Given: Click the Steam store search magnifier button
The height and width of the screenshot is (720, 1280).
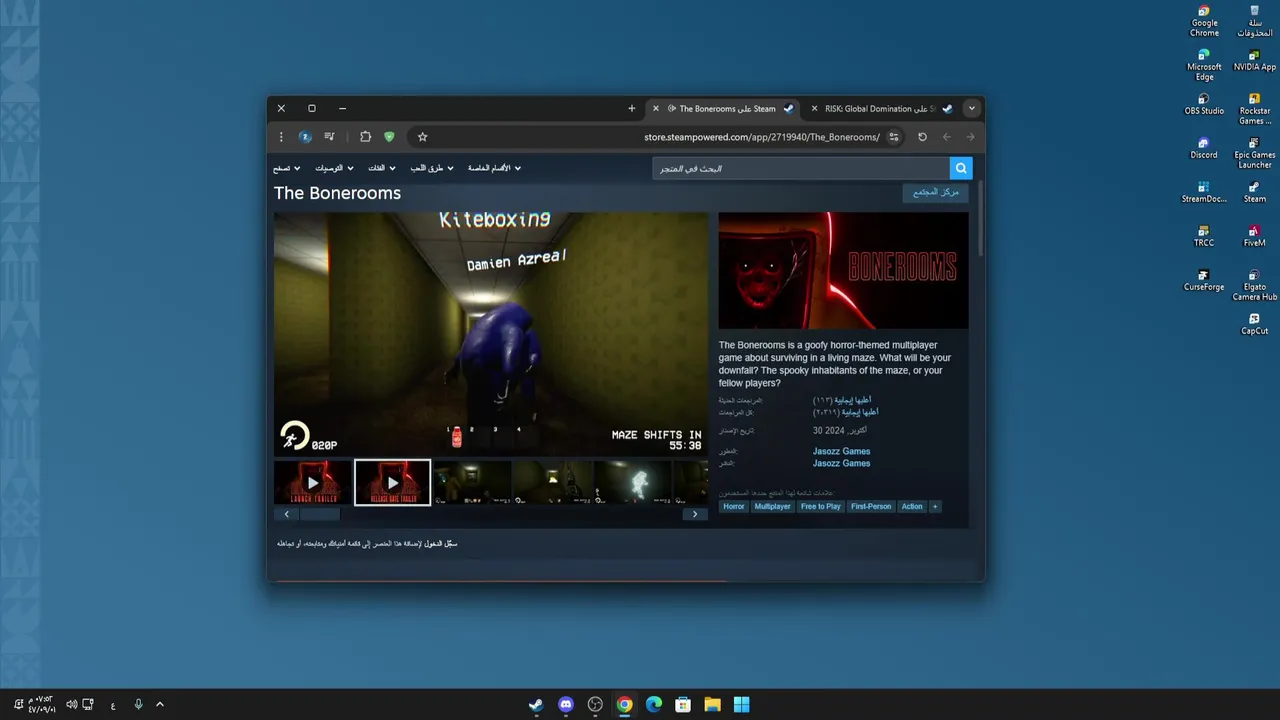Looking at the screenshot, I should (961, 168).
